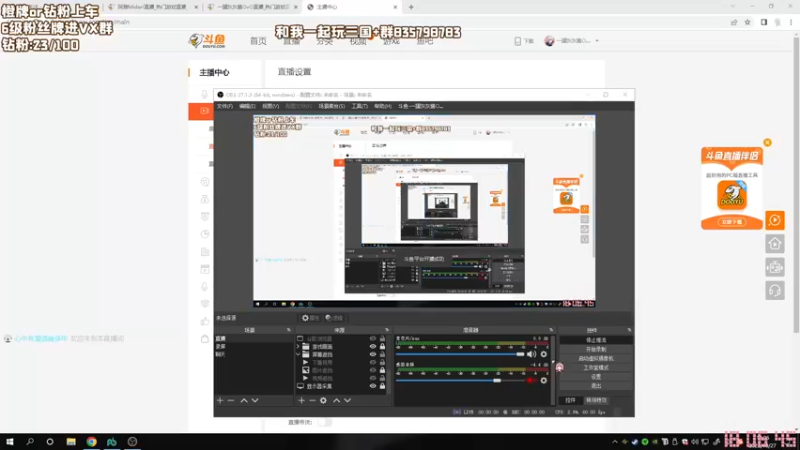Open OBS 编辑(E) menu
800x450 pixels.
pyautogui.click(x=247, y=106)
